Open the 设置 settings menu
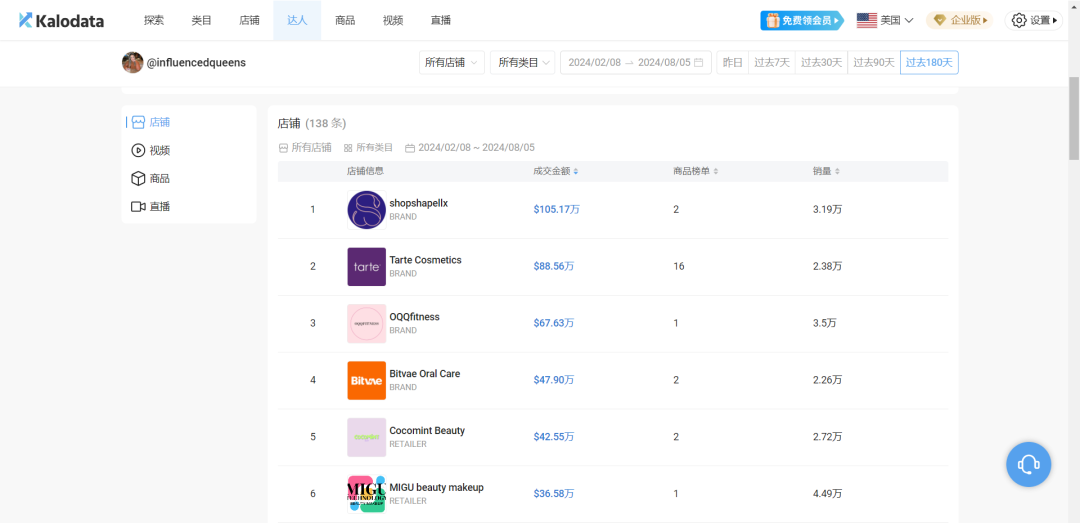The height and width of the screenshot is (523, 1080). click(x=1034, y=20)
